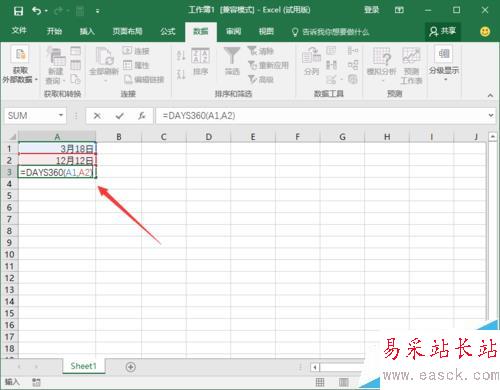Image resolution: width=500 pixels, height=390 pixels.
Task: Switch to the Page Layout (页面布局) tab
Action: [x=127, y=31]
